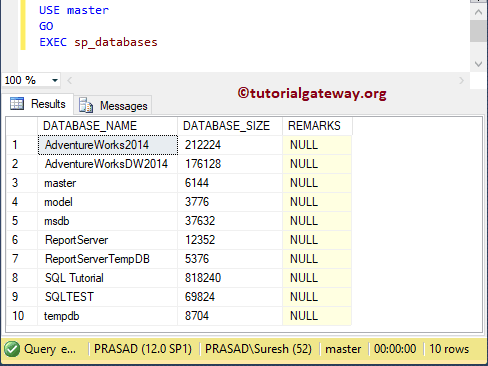Click the horizontal scroll right arrow
Image resolution: width=488 pixels, height=366 pixels.
coord(462,80)
